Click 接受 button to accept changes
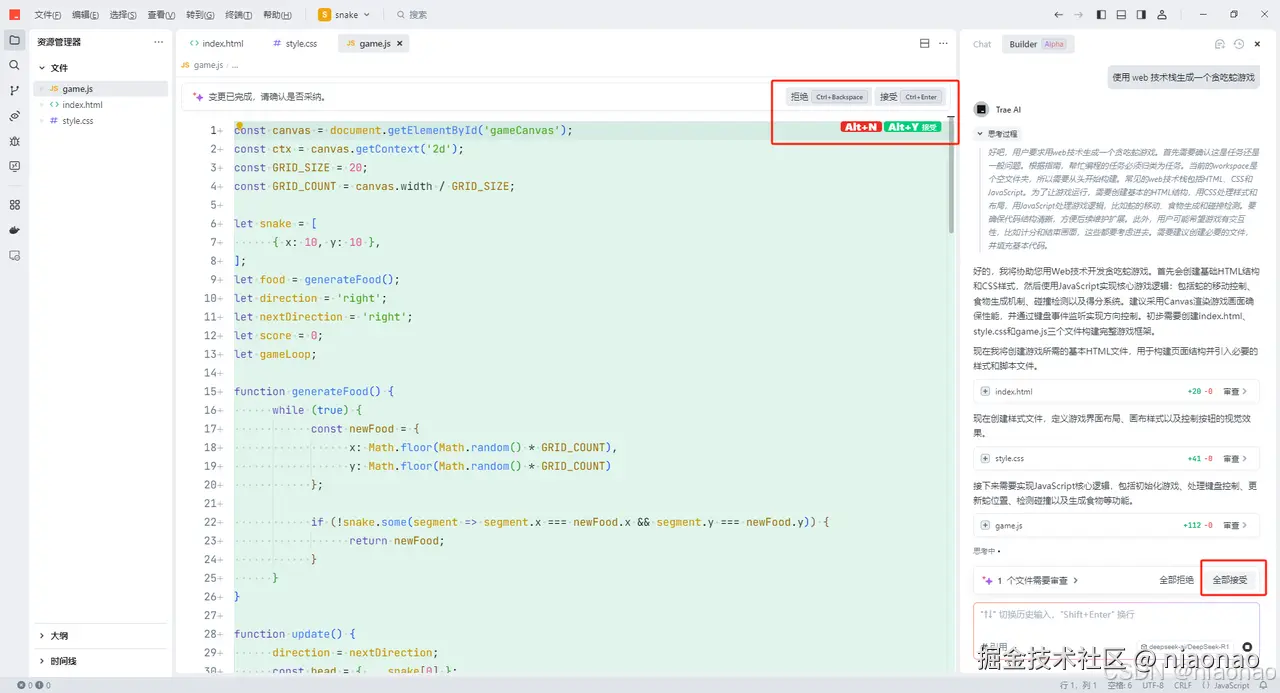This screenshot has width=1280, height=693. click(909, 97)
